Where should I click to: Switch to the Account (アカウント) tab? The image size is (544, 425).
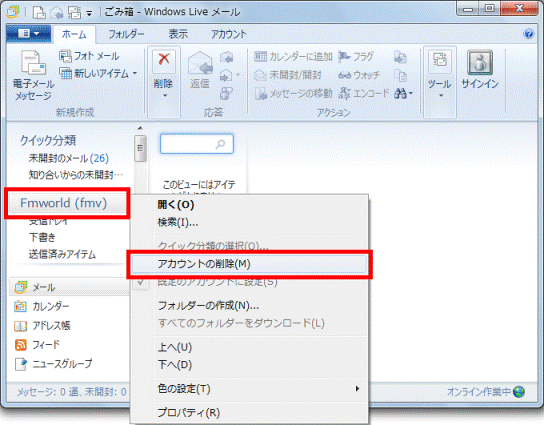[x=229, y=34]
